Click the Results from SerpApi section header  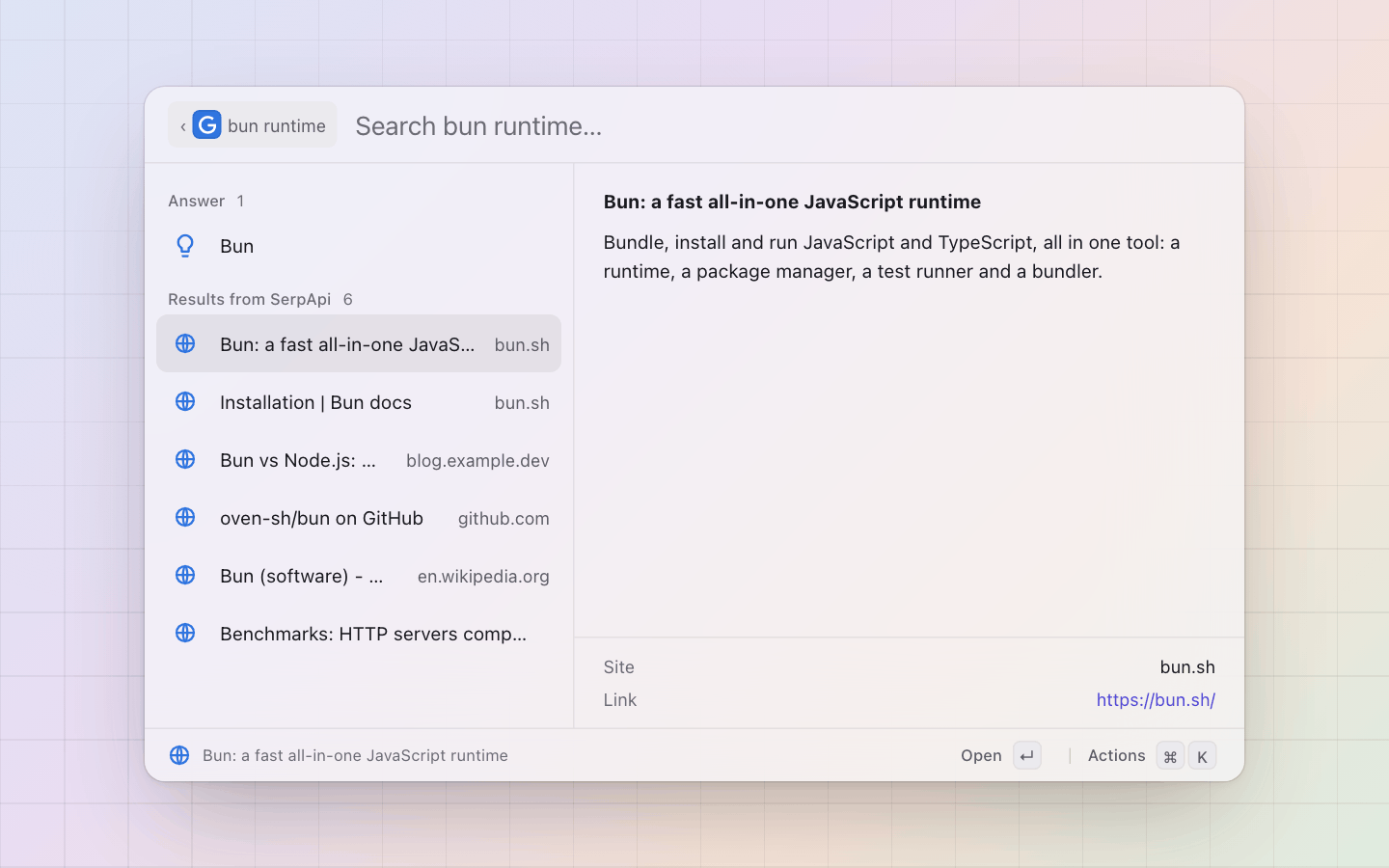250,299
